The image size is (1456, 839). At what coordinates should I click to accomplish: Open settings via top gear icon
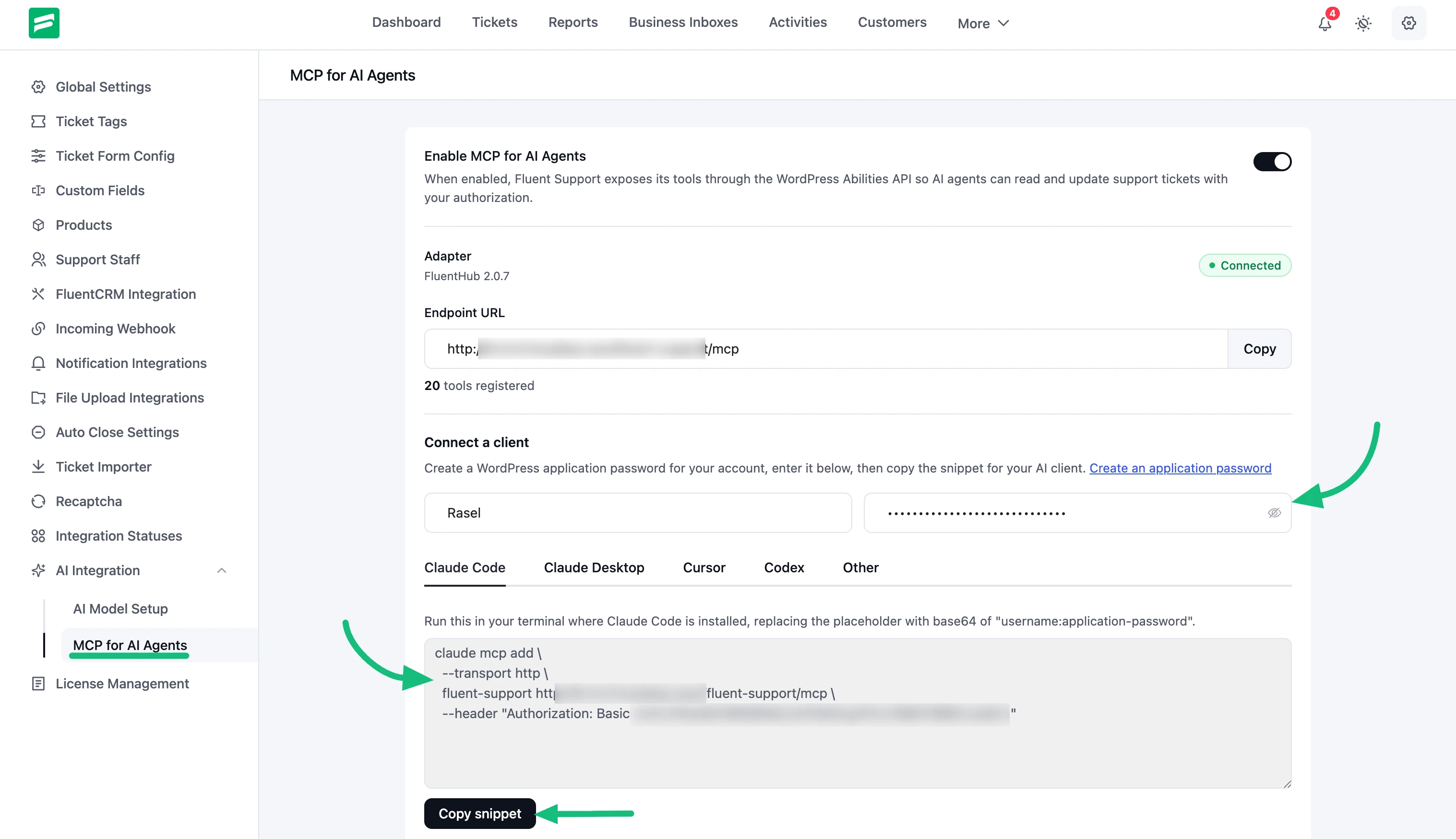pyautogui.click(x=1409, y=23)
